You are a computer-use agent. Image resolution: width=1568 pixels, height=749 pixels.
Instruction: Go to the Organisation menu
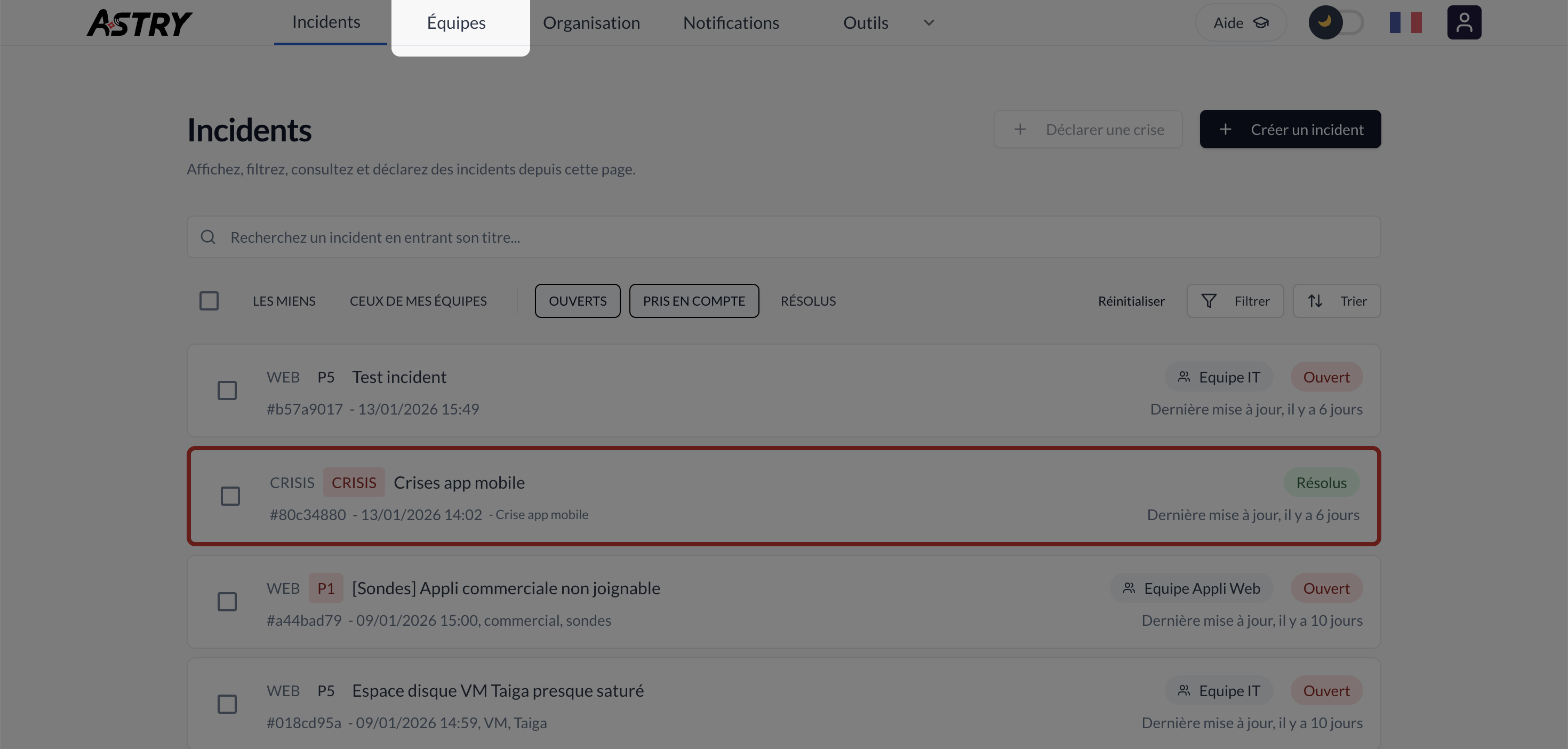(591, 22)
